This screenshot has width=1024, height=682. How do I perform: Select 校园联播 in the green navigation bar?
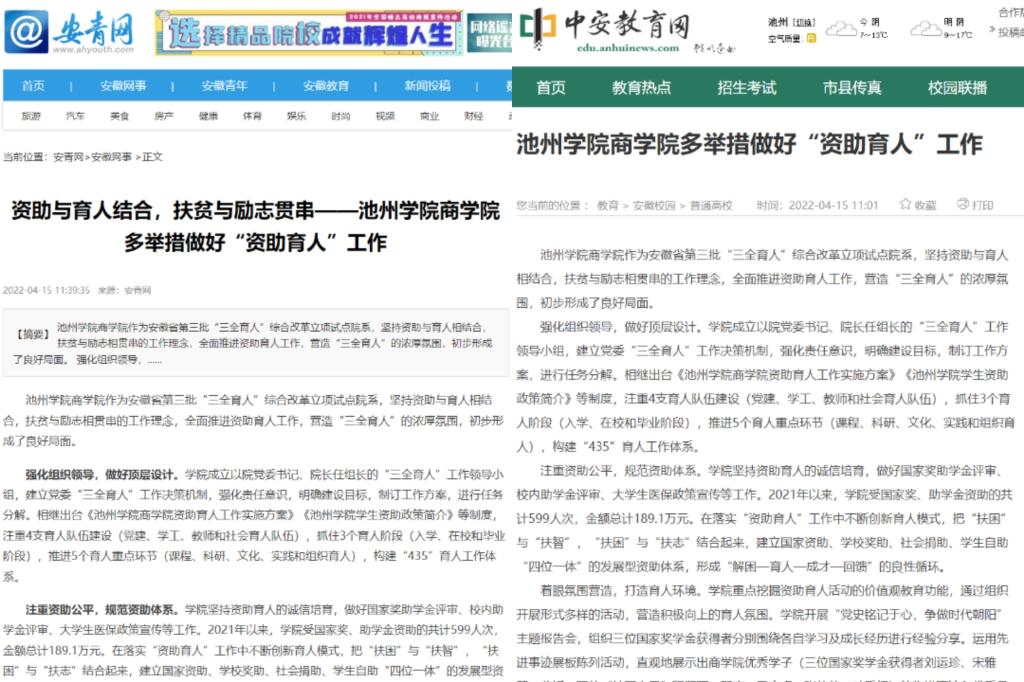click(957, 88)
